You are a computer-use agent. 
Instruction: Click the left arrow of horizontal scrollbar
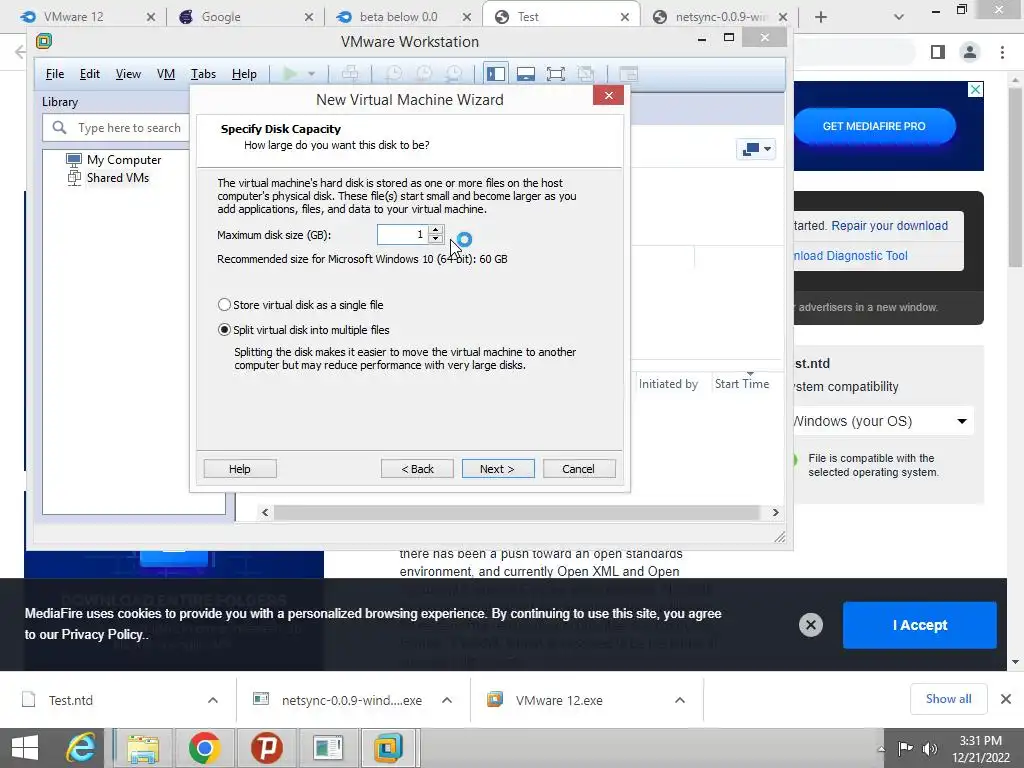coord(264,513)
